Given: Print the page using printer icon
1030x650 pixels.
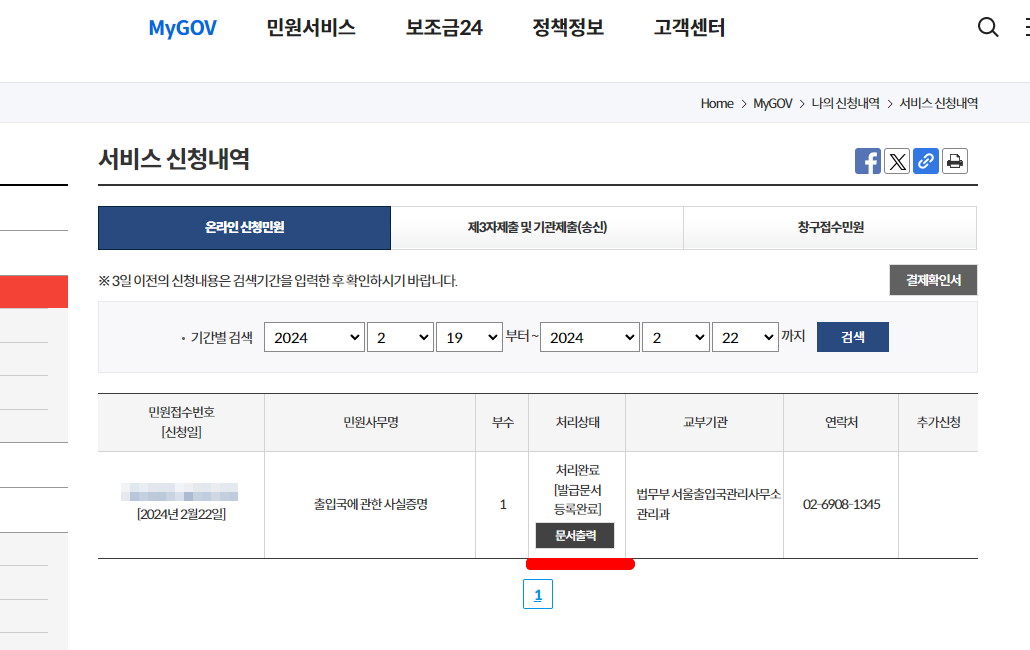Looking at the screenshot, I should (x=954, y=161).
